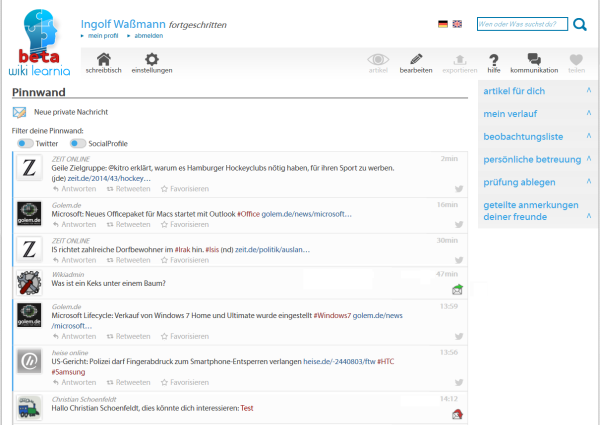Click Wikiadmin wrench avatar
This screenshot has width=600, height=425.
pos(29,283)
